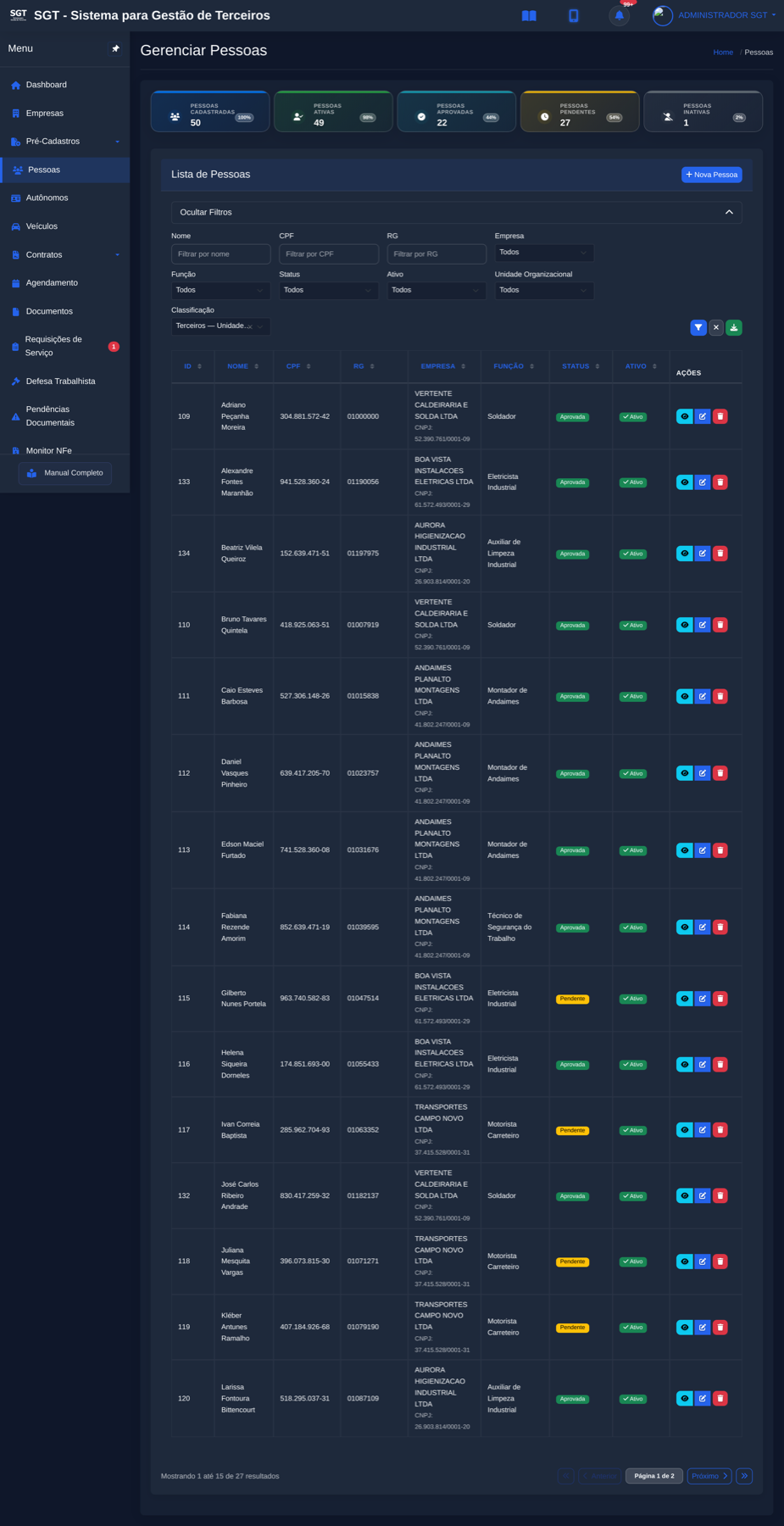Open the Manual Completo button

coord(65,473)
